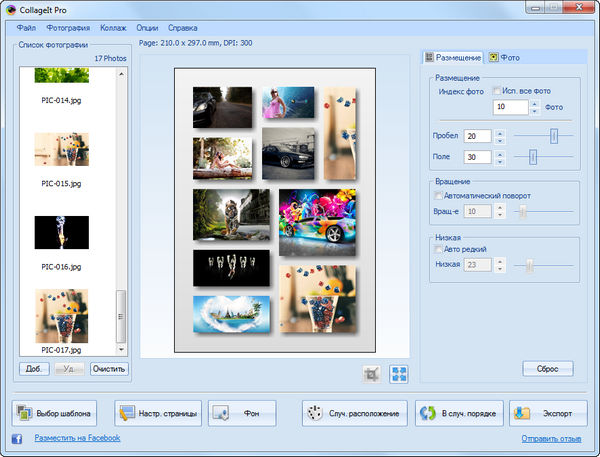Screen dimensions: 600x457
Task: Toggle Автоматический поворот checkbox
Action: 439,196
